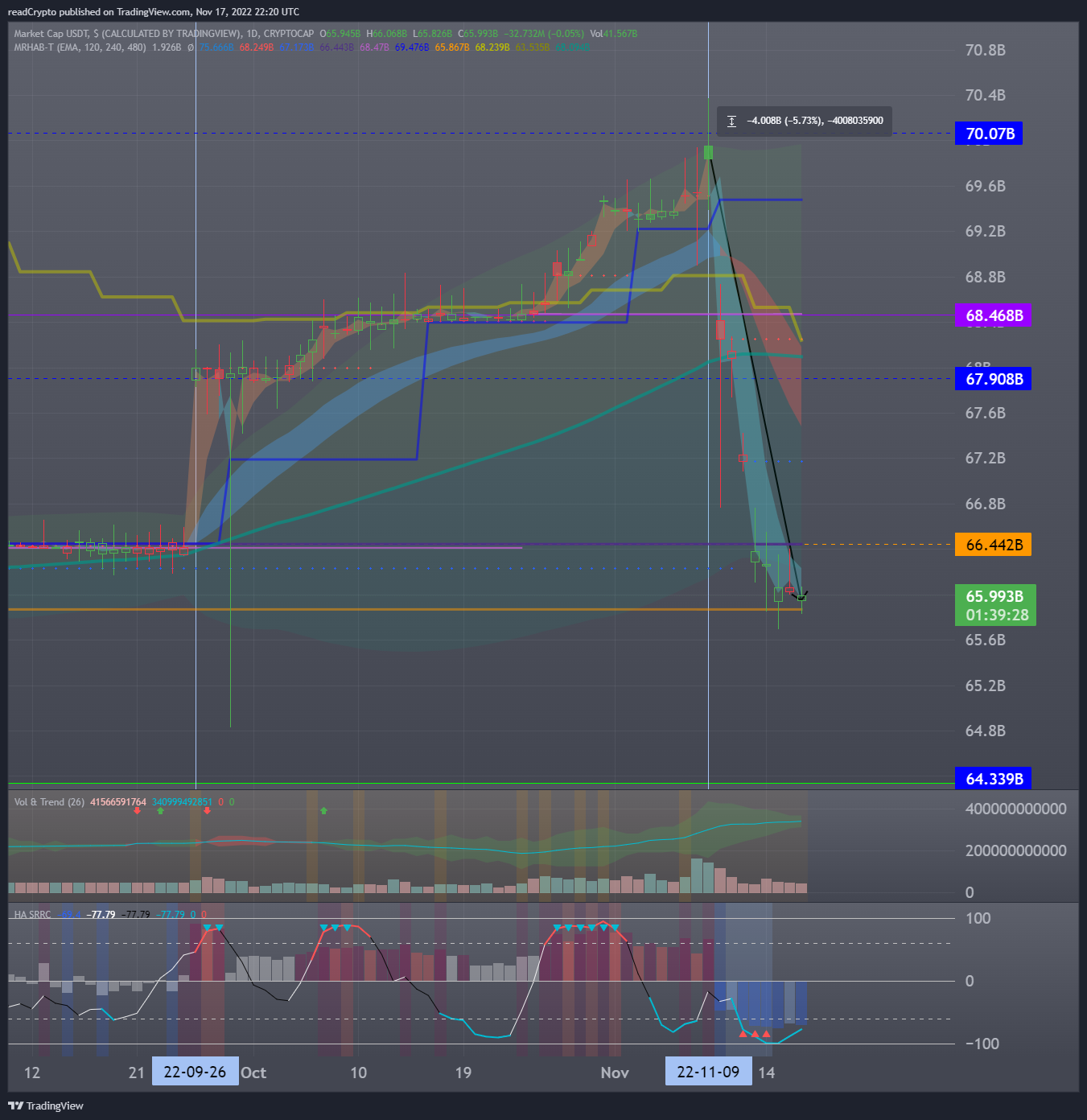Click the 70.4B price axis tick
Screen dimensions: 1087x1120
click(x=986, y=95)
